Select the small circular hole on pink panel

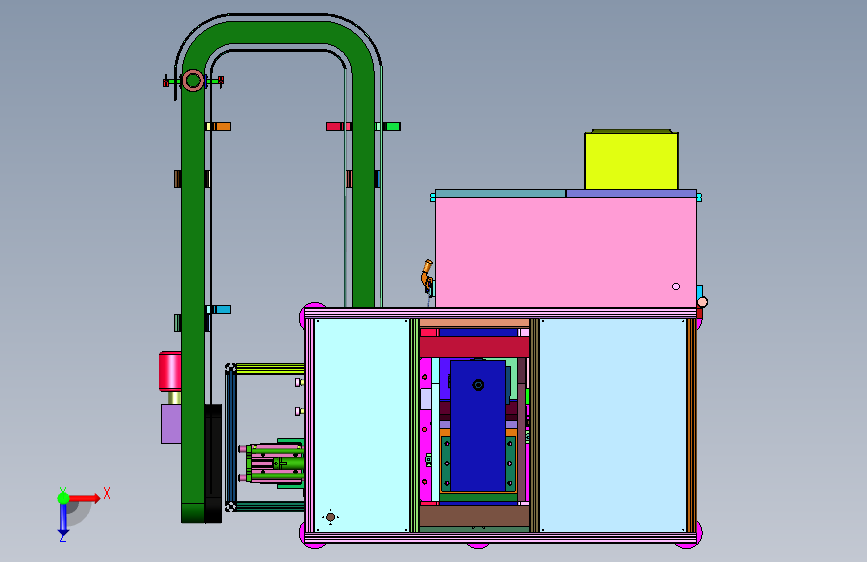[x=676, y=287]
